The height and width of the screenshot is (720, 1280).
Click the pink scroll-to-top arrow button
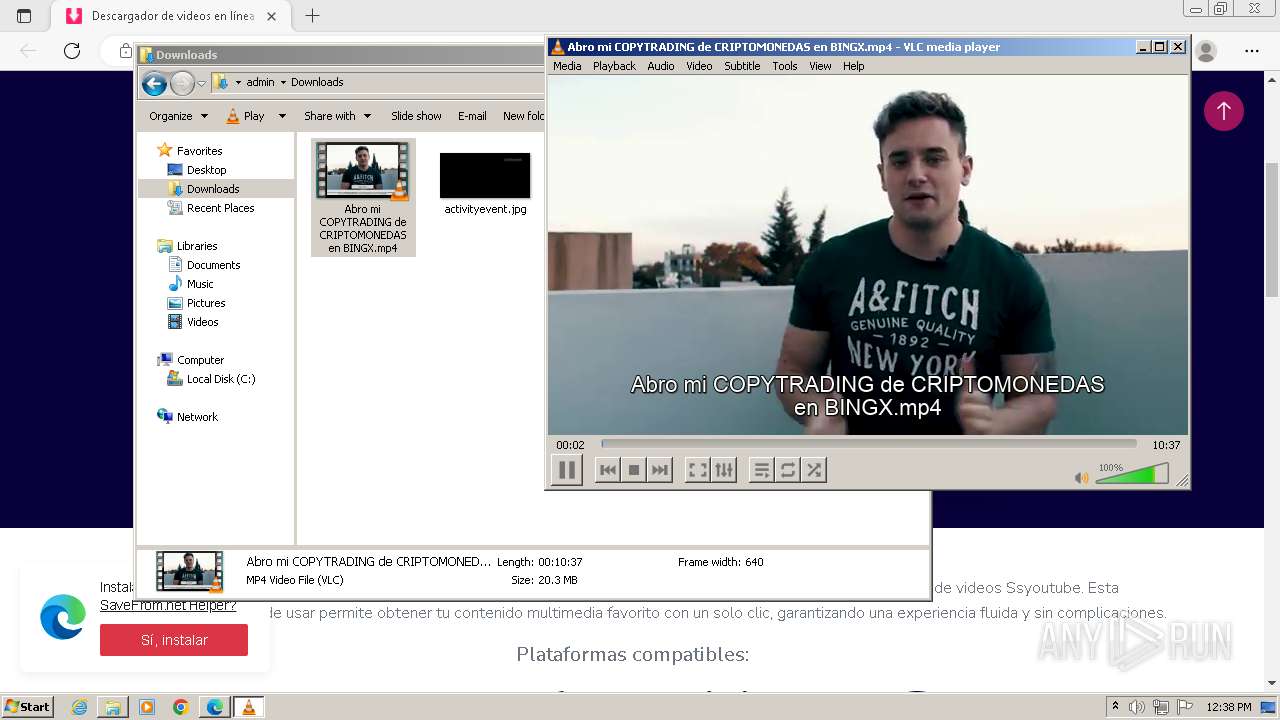(x=1223, y=111)
